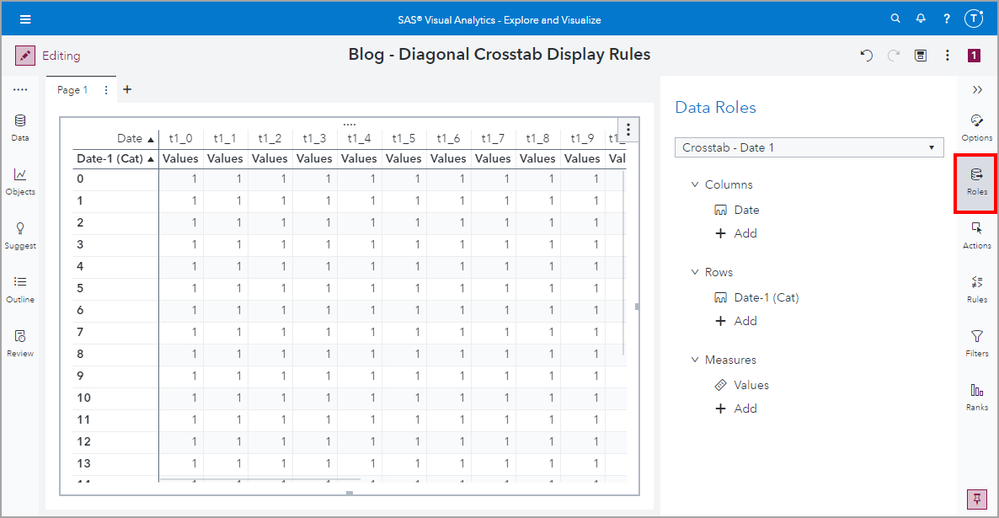Viewport: 999px width, 518px height.
Task: Open the Roles pane
Action: [977, 182]
